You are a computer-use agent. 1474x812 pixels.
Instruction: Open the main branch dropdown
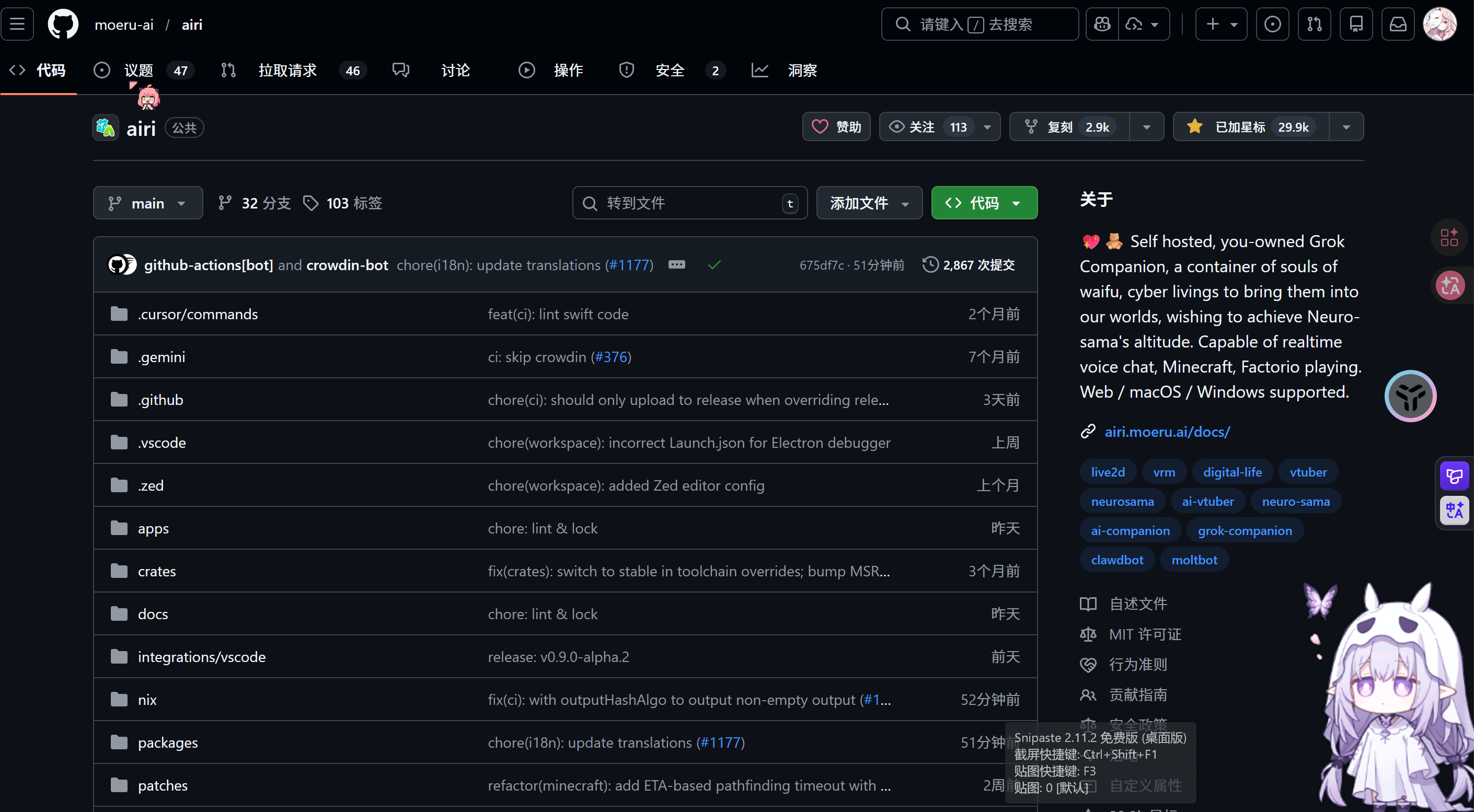tap(147, 203)
